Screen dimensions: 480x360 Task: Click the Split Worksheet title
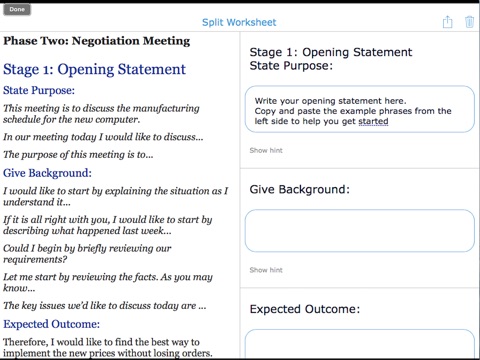click(239, 22)
